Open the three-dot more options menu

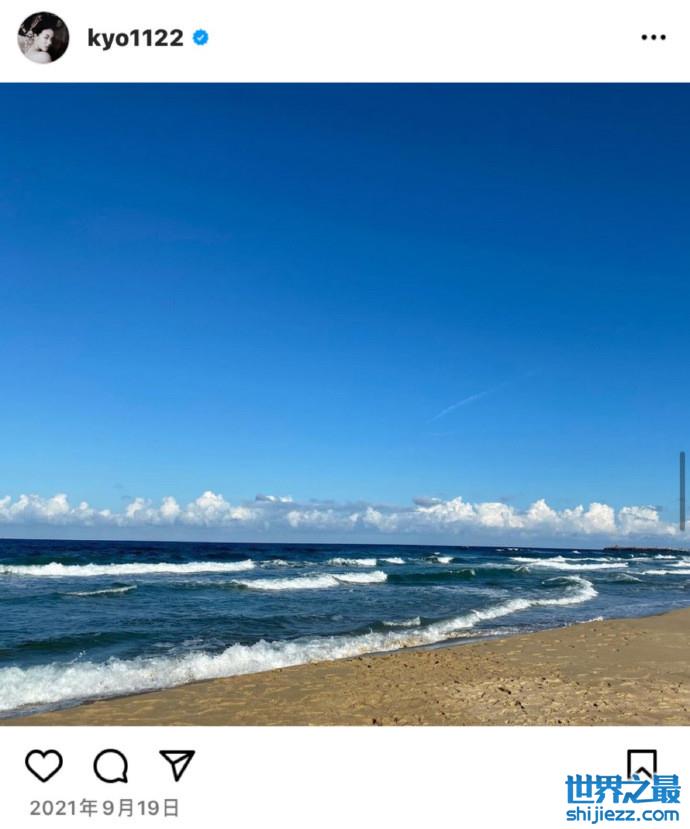pos(654,37)
